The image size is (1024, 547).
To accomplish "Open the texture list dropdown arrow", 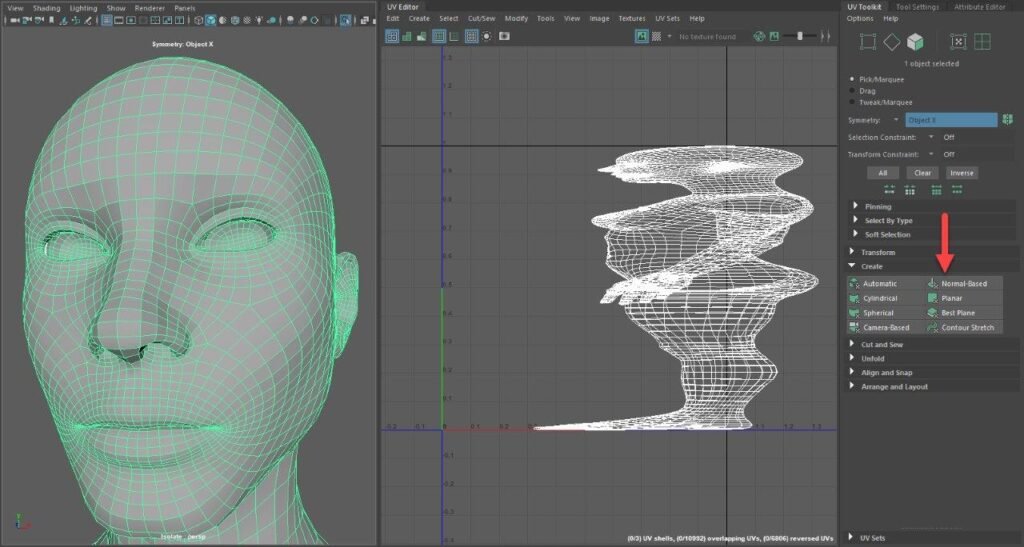I will click(669, 37).
